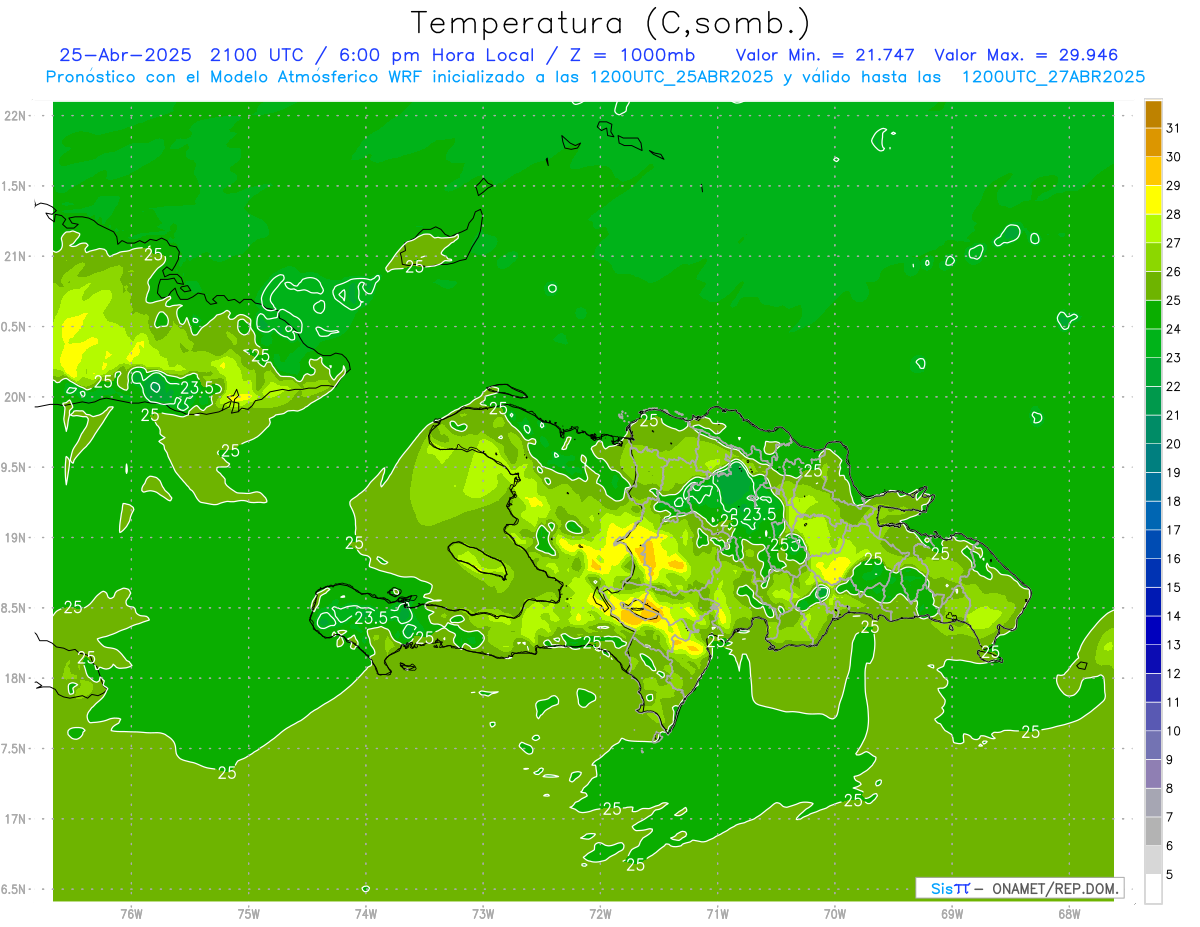
Task: Pick the lime legend swatch between 27 and 28
Action: click(1153, 229)
